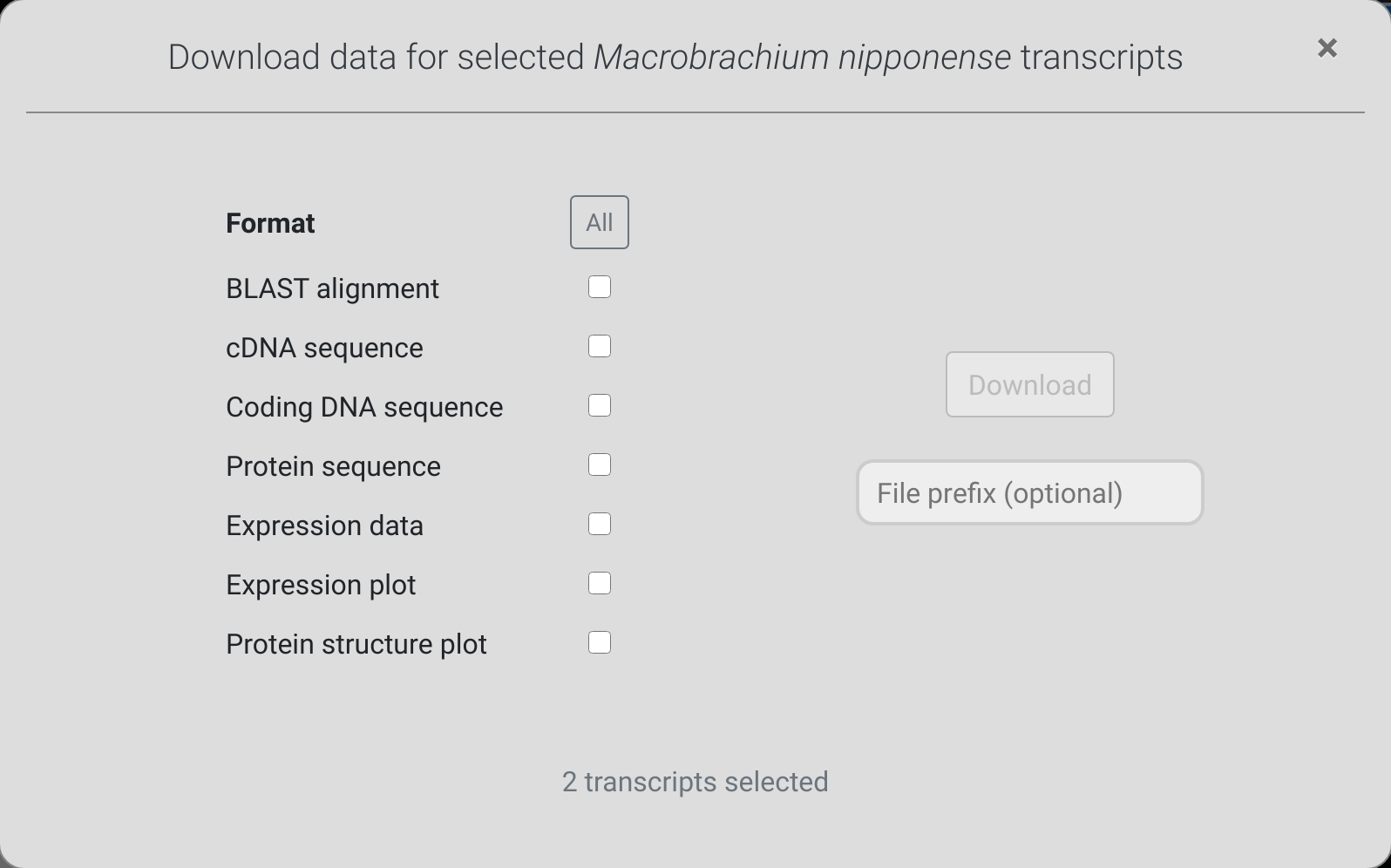Image resolution: width=1391 pixels, height=868 pixels.
Task: Click the cDNA sequence label text
Action: (324, 348)
